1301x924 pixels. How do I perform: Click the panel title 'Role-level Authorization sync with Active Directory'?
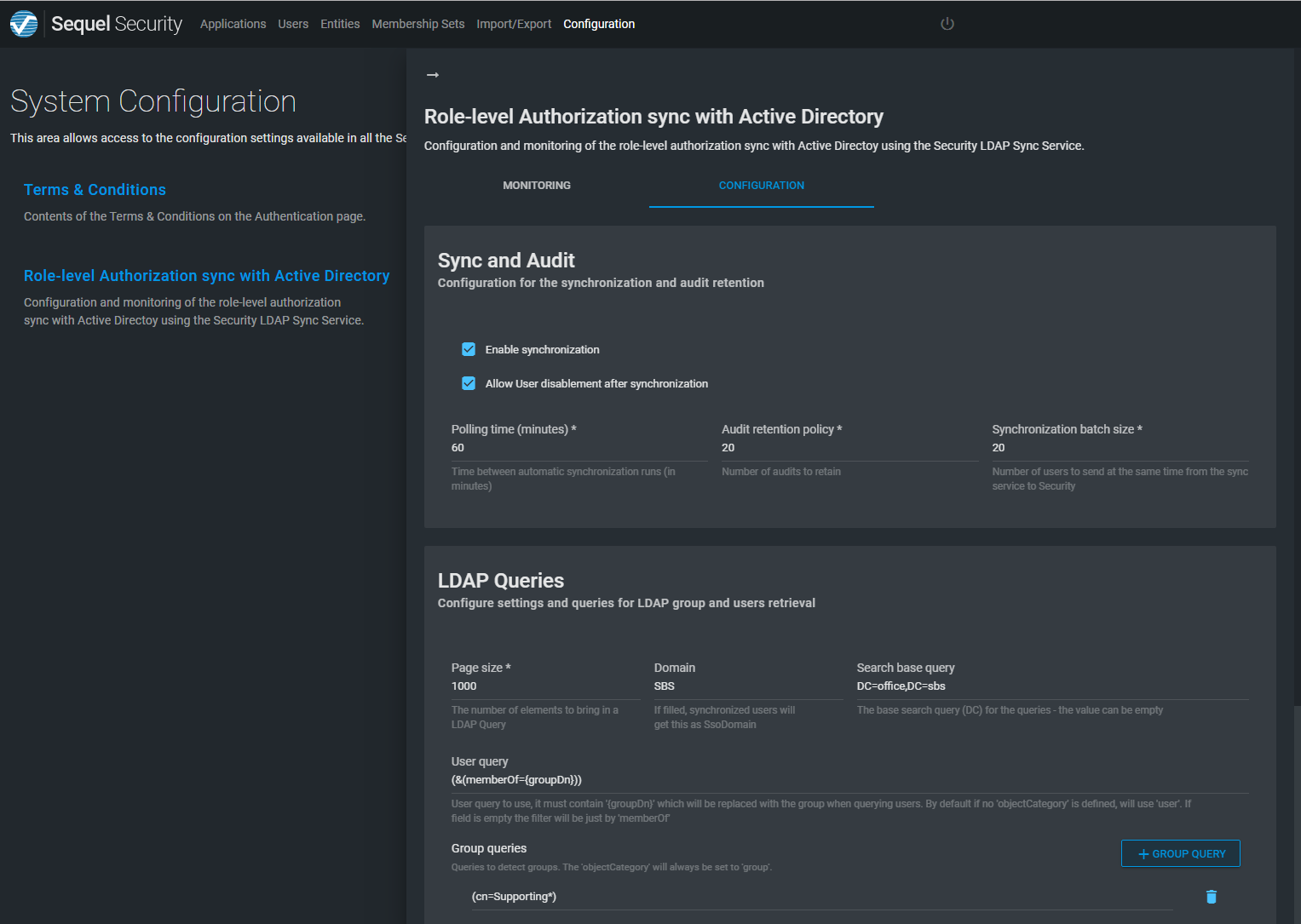(653, 117)
